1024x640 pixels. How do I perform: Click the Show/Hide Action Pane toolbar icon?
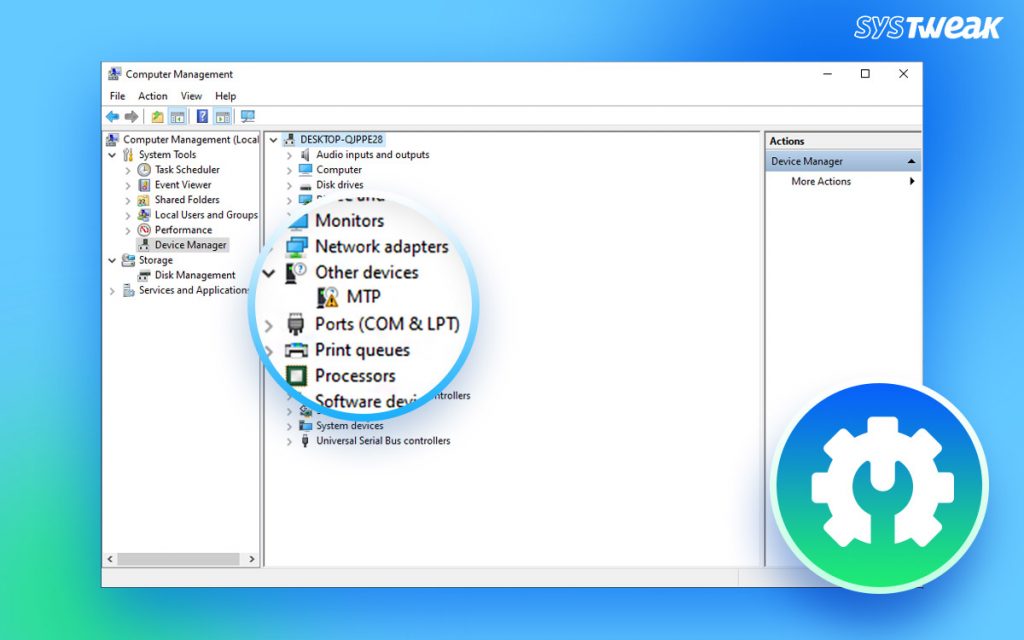pyautogui.click(x=221, y=116)
